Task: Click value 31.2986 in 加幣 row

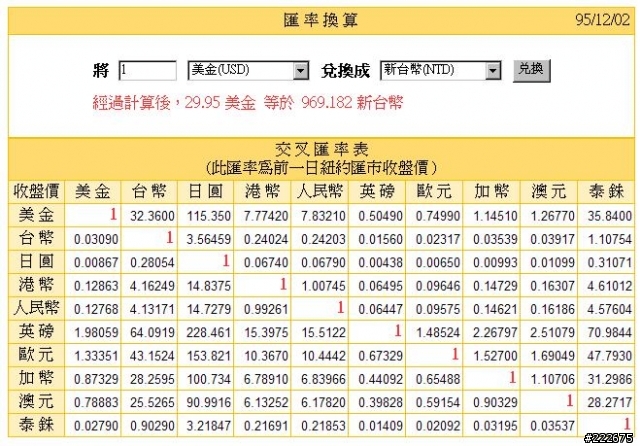Action: point(610,379)
